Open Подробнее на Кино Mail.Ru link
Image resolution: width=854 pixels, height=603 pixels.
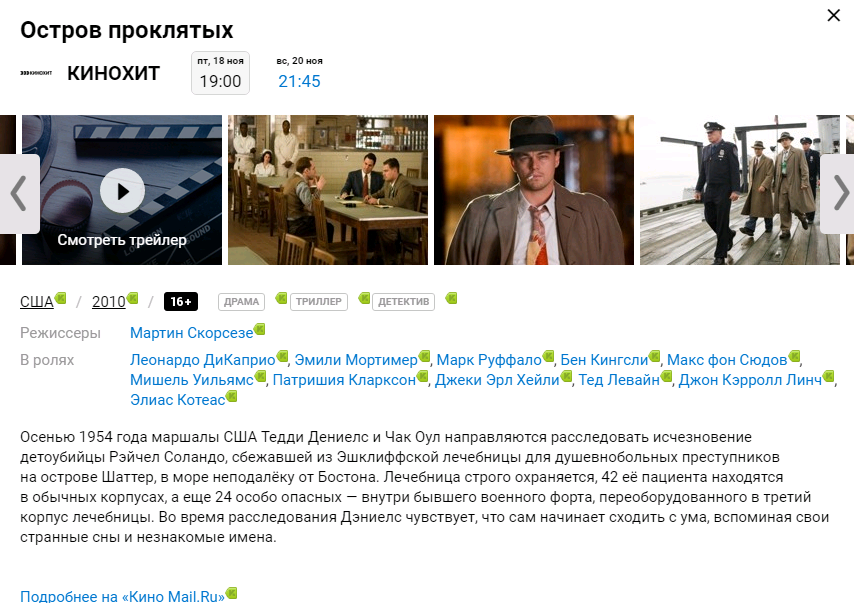click(122, 595)
